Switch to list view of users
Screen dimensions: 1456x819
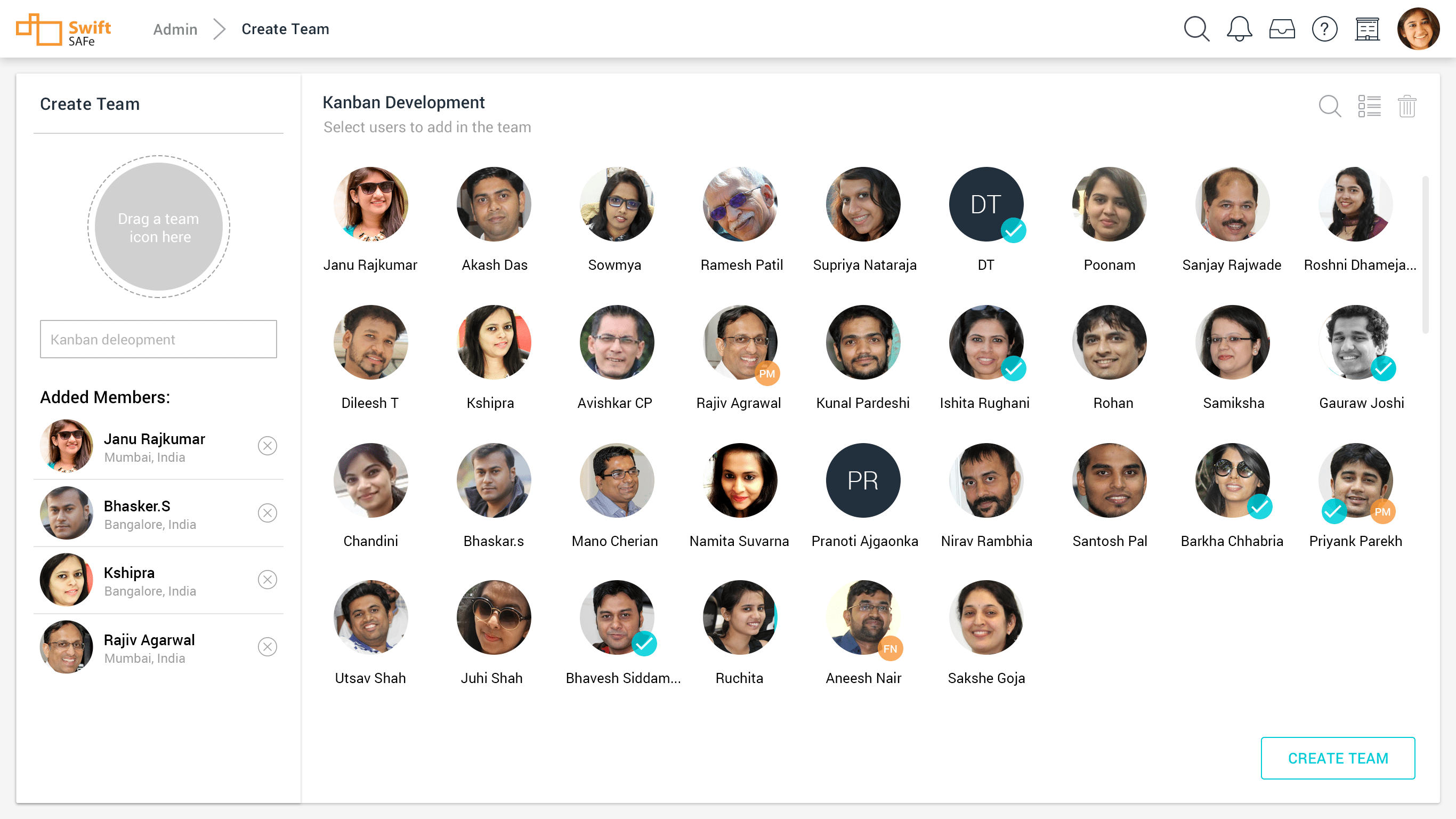click(1369, 106)
